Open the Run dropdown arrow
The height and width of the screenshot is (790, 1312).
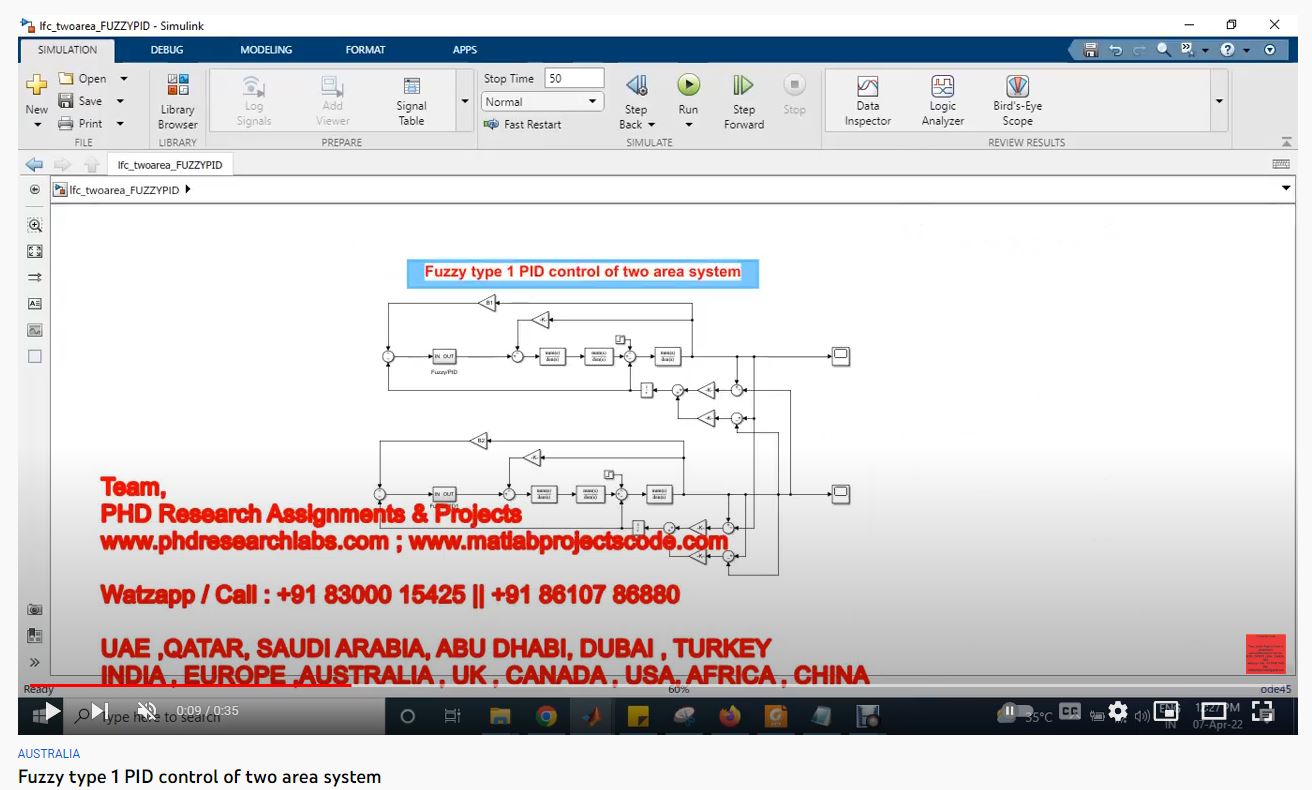tap(688, 125)
